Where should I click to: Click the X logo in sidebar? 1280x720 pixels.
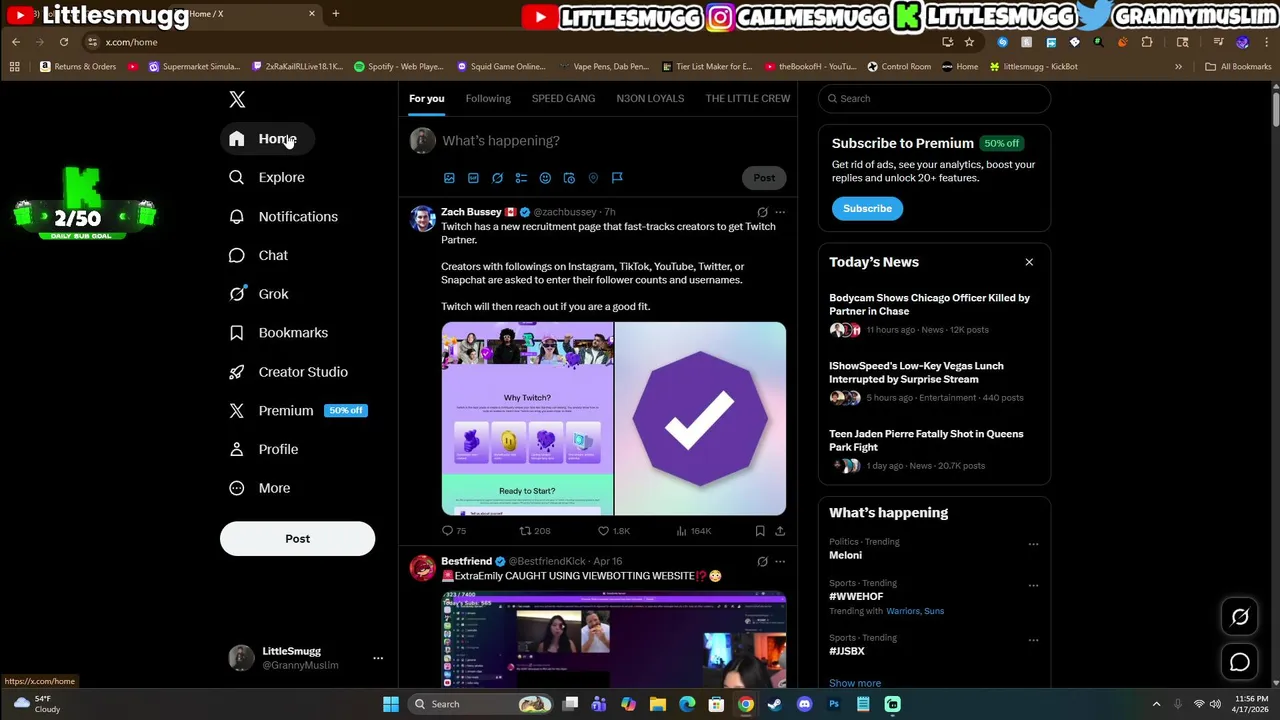(x=237, y=99)
